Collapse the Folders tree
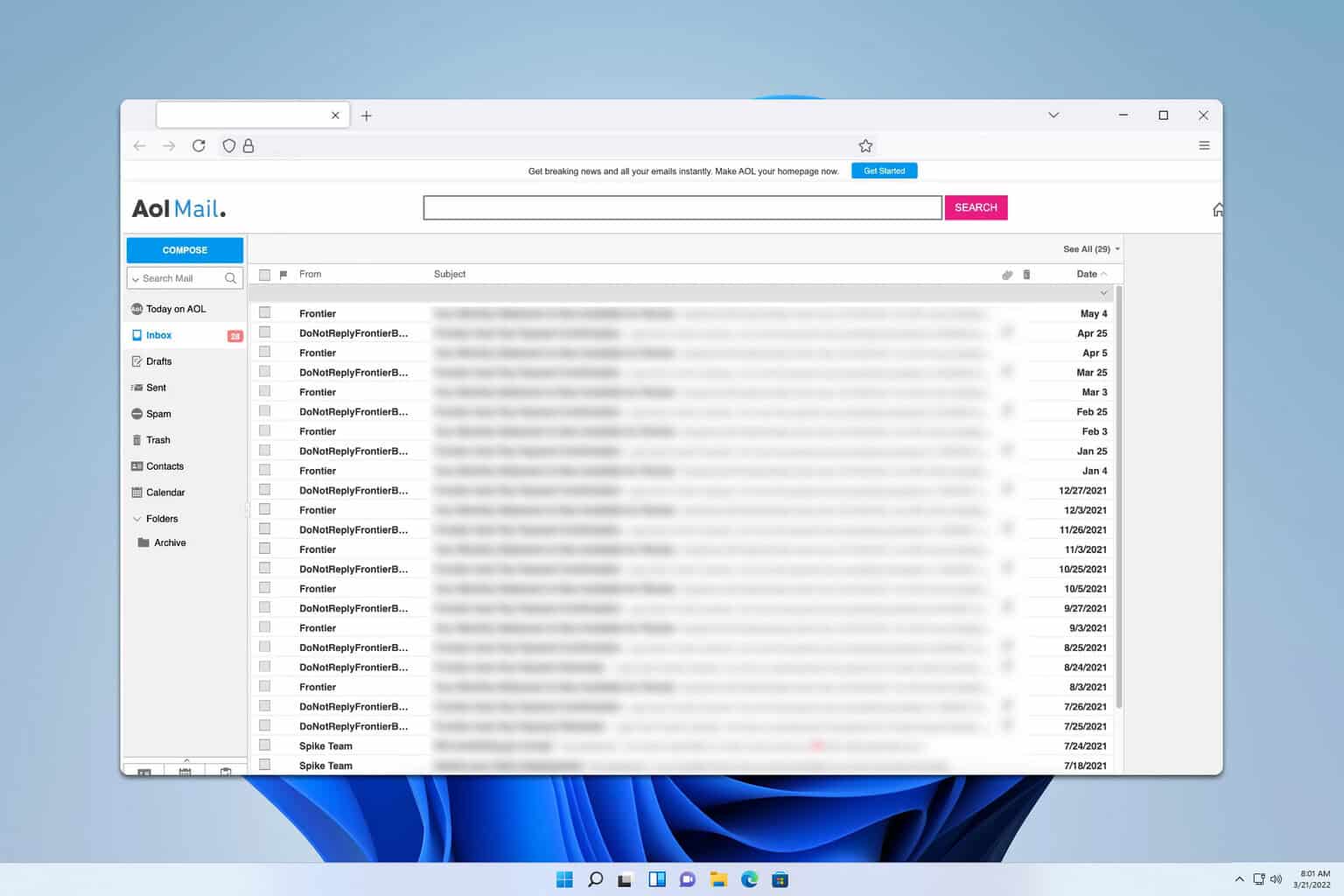The width and height of the screenshot is (1344, 896). 136,519
